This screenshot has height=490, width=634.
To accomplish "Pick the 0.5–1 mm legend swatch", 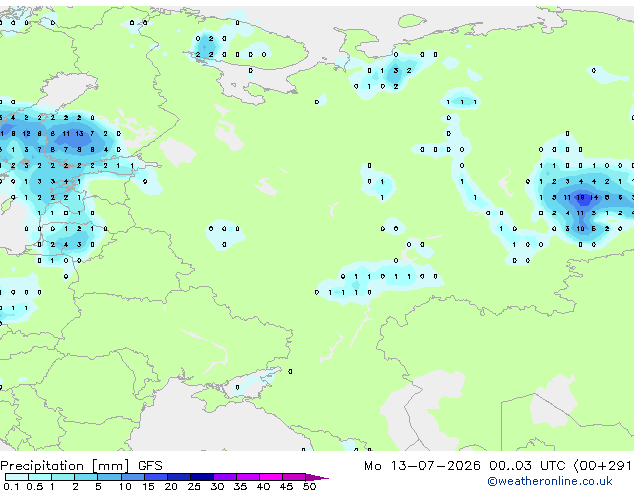I will tap(40, 477).
